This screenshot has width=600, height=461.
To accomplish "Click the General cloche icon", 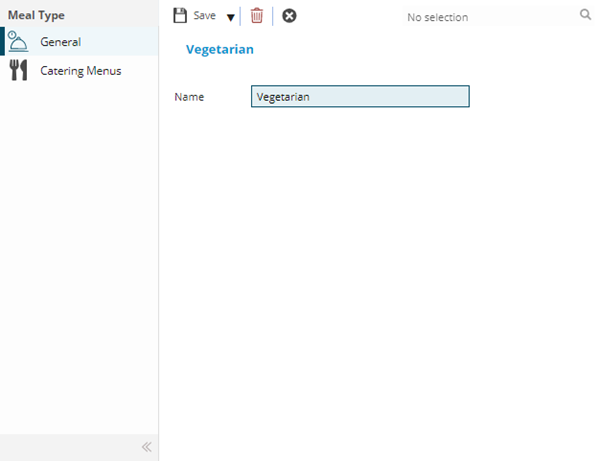I will tap(18, 42).
